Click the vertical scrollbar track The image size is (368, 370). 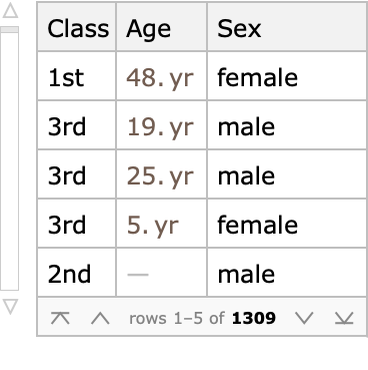tap(9, 160)
